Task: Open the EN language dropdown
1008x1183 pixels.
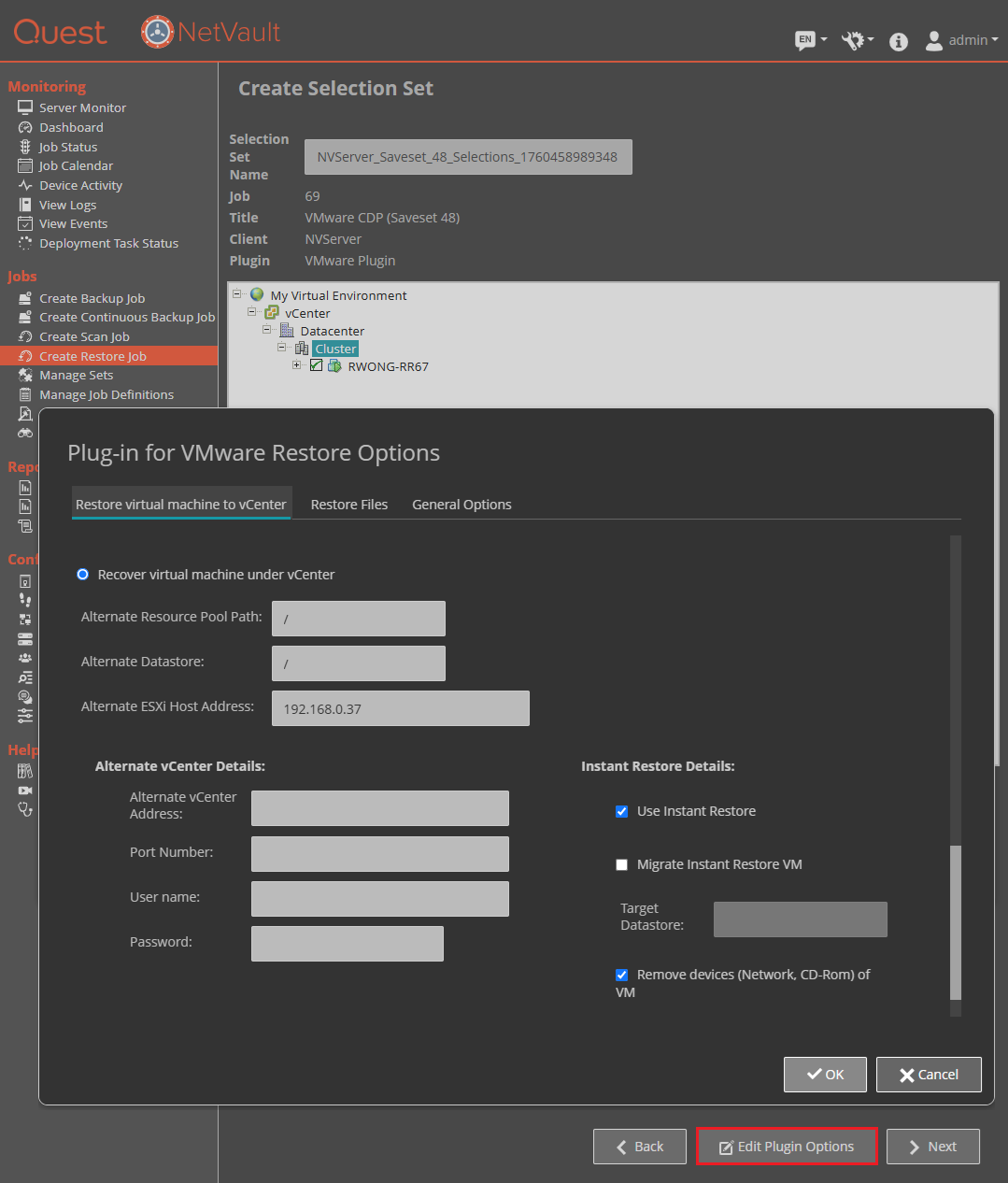Action: tap(807, 41)
